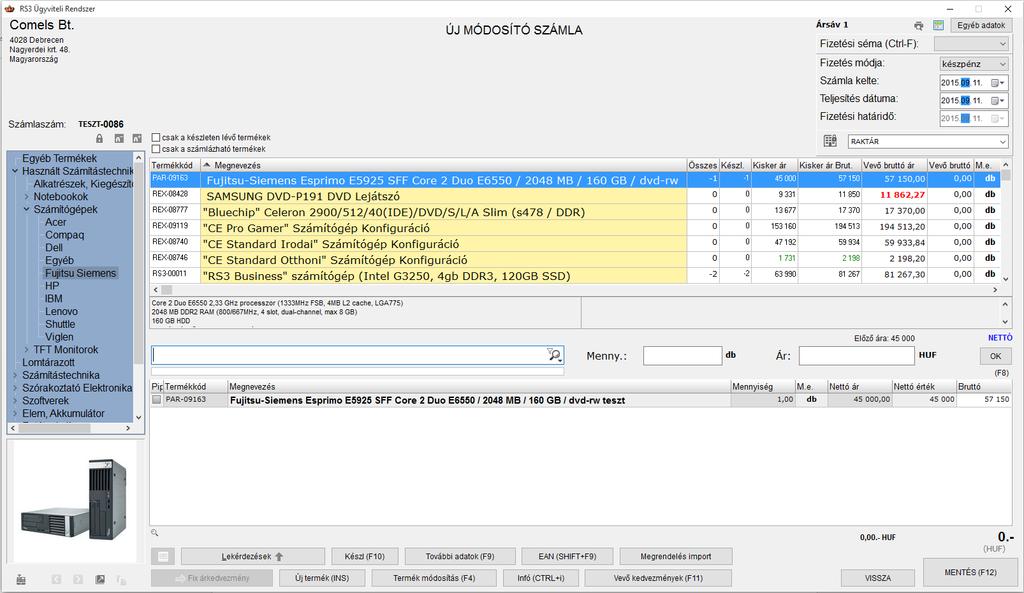
Task: Open Vevő kedvezmények (F11)
Action: point(658,578)
